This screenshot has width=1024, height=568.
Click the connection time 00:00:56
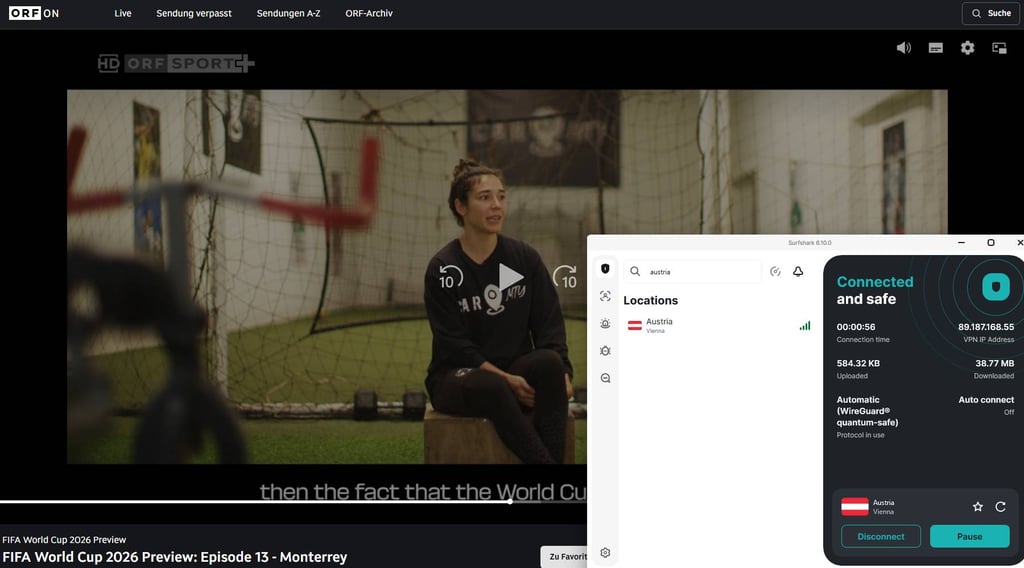(856, 326)
